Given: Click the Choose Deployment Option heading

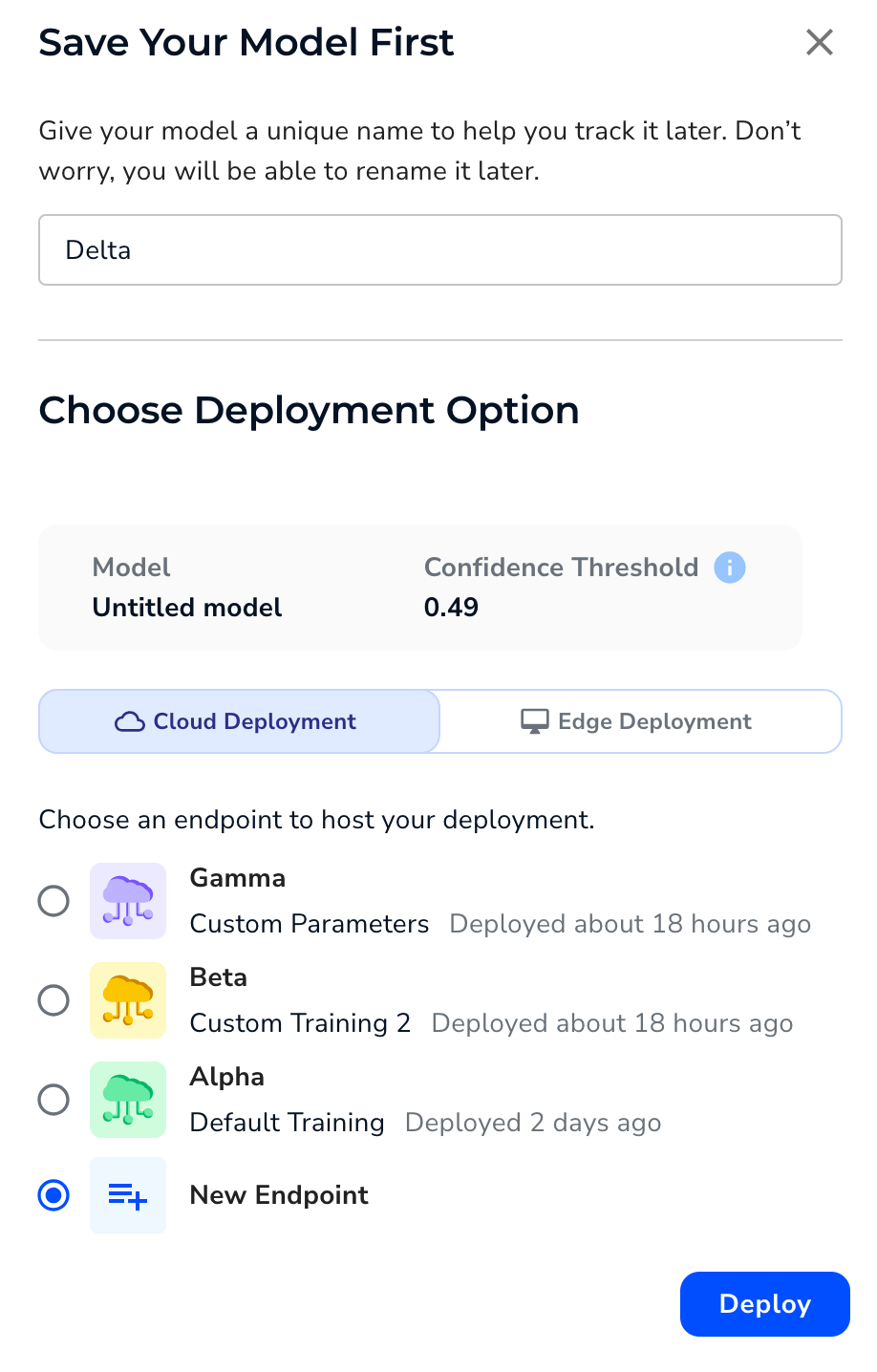Looking at the screenshot, I should 309,410.
